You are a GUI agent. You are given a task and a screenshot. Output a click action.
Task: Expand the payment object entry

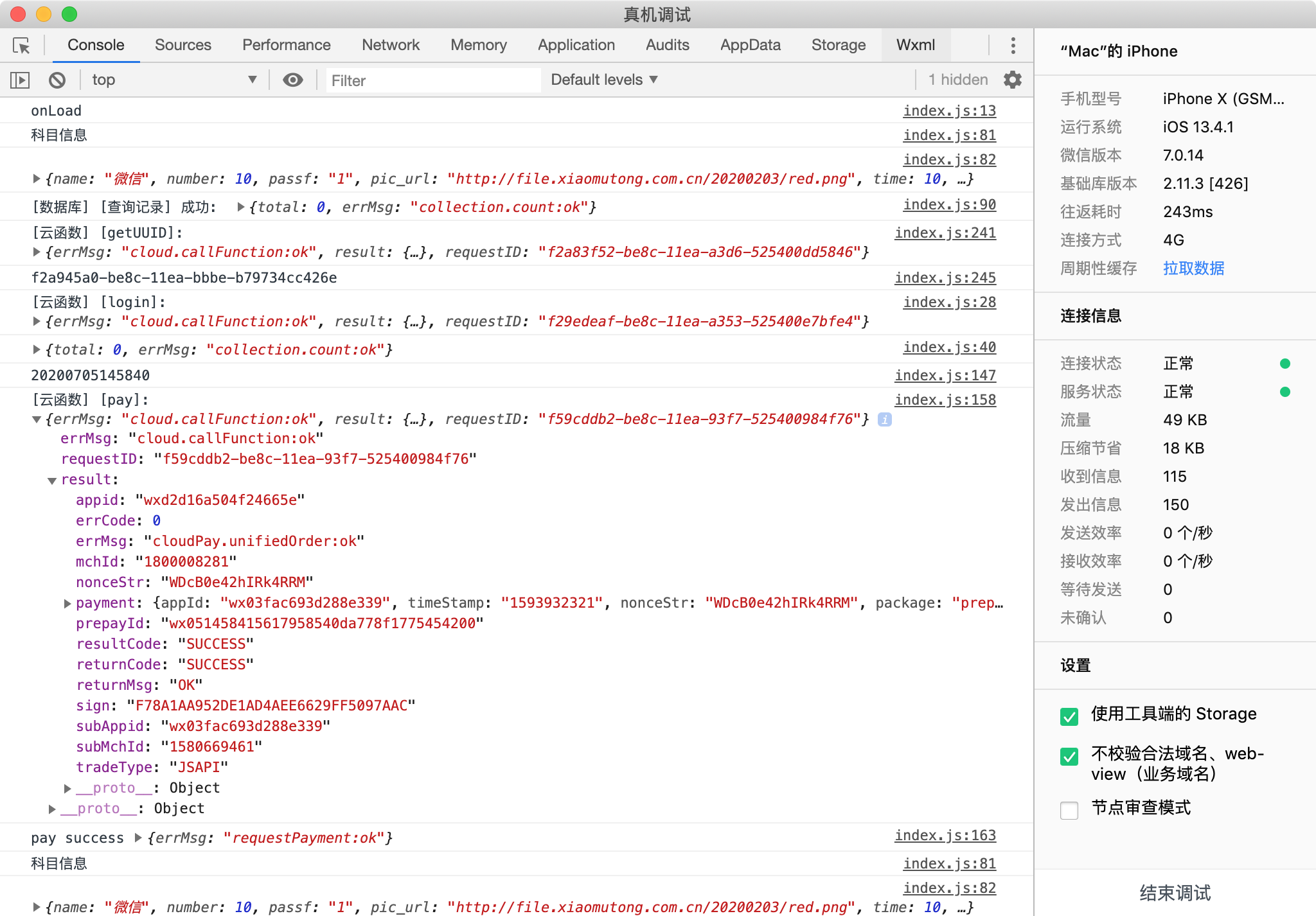click(x=67, y=603)
